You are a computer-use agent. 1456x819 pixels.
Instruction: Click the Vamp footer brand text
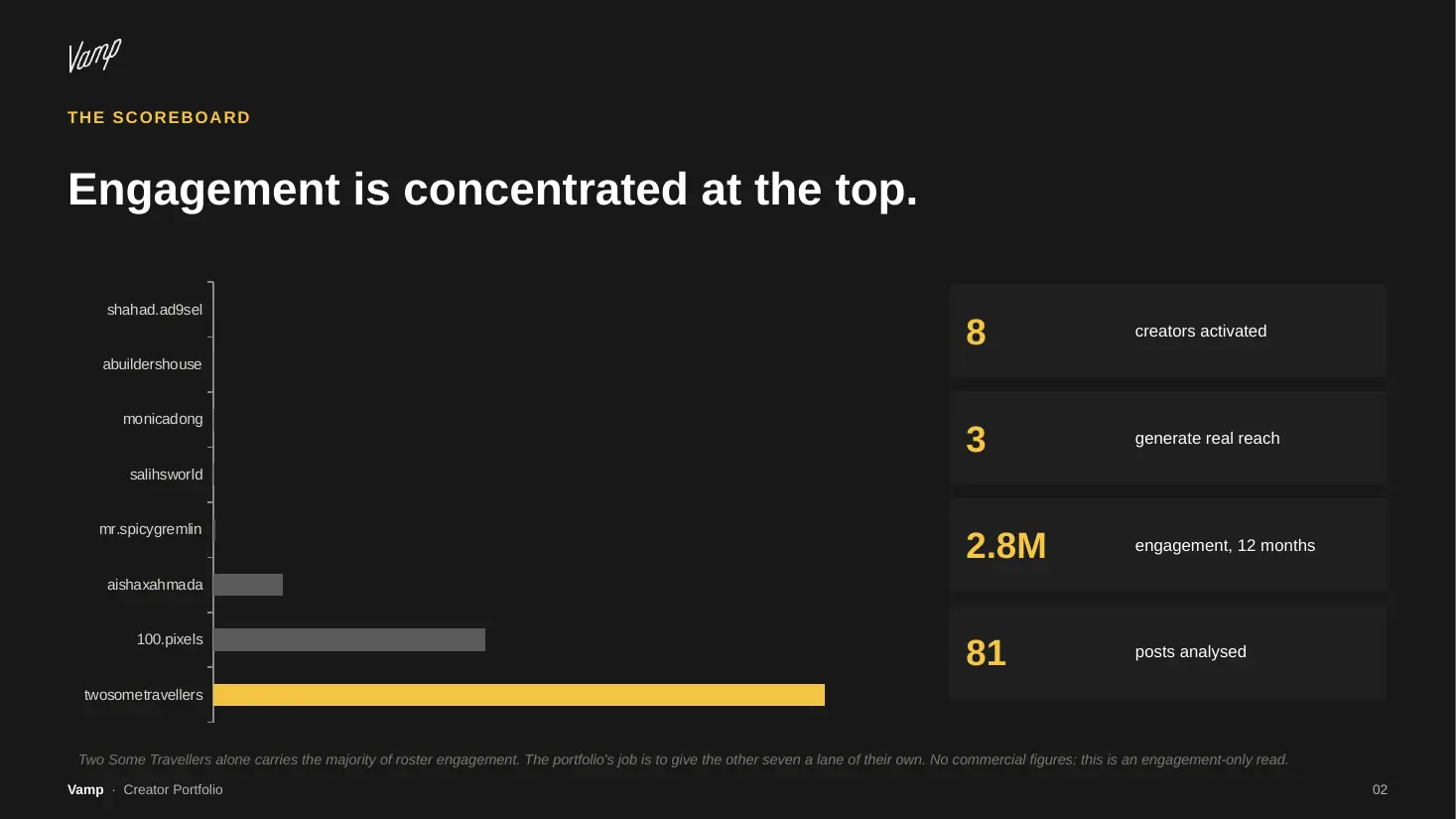pos(85,789)
